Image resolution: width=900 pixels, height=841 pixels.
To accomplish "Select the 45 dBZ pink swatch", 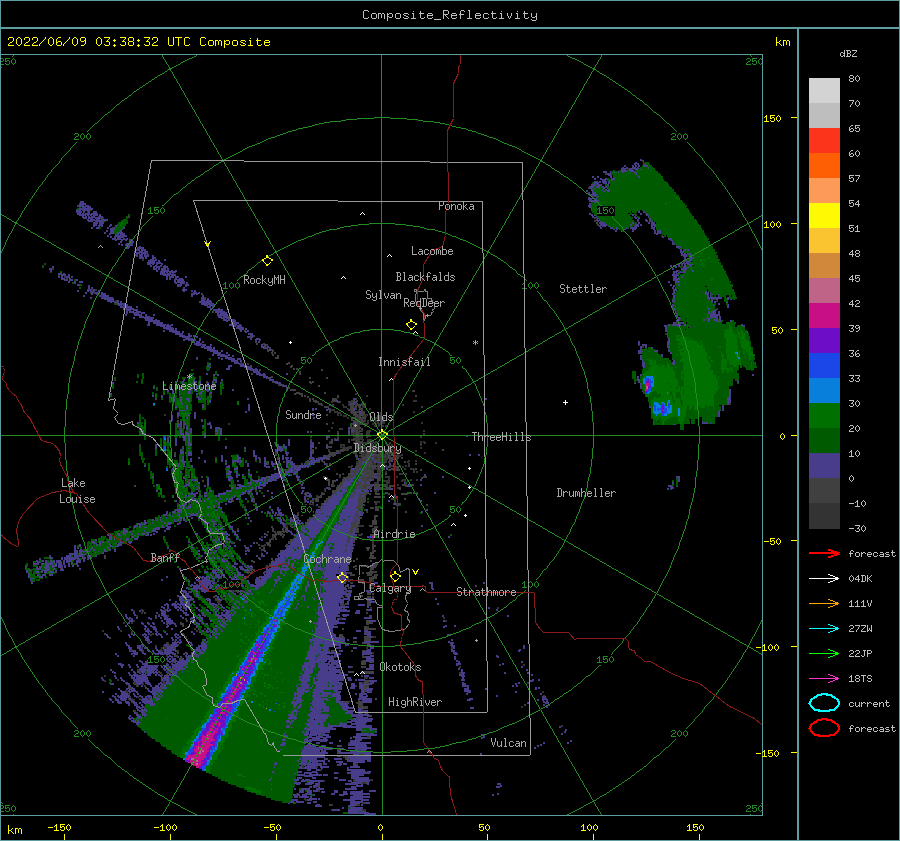I will 824,290.
